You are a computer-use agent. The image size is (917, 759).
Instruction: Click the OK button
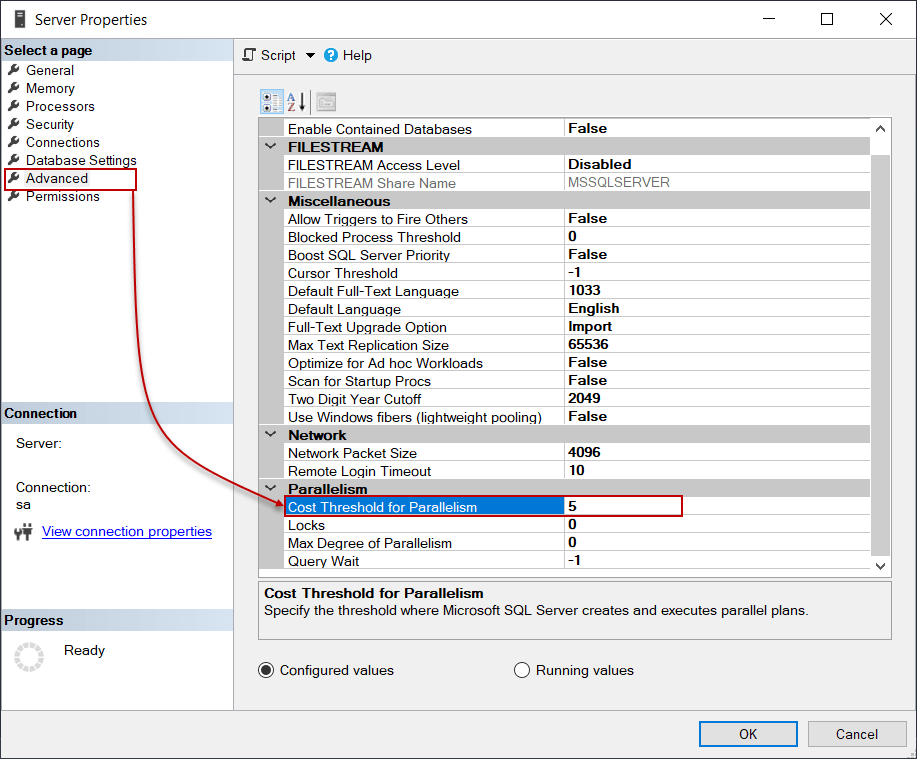coord(747,733)
